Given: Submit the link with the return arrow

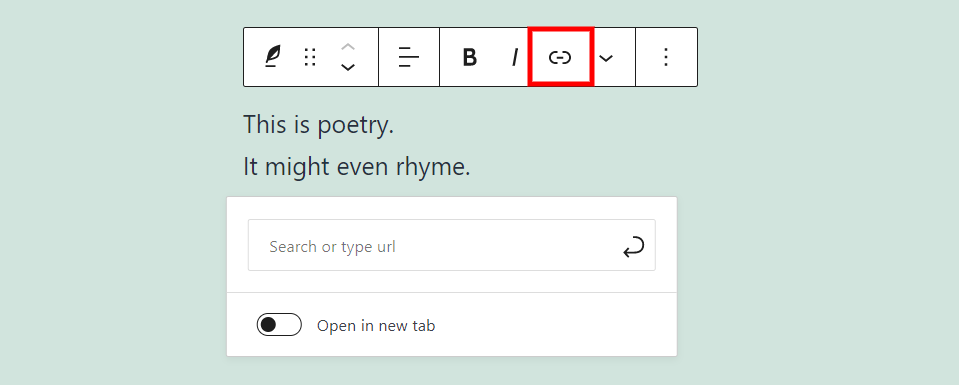Looking at the screenshot, I should 634,247.
